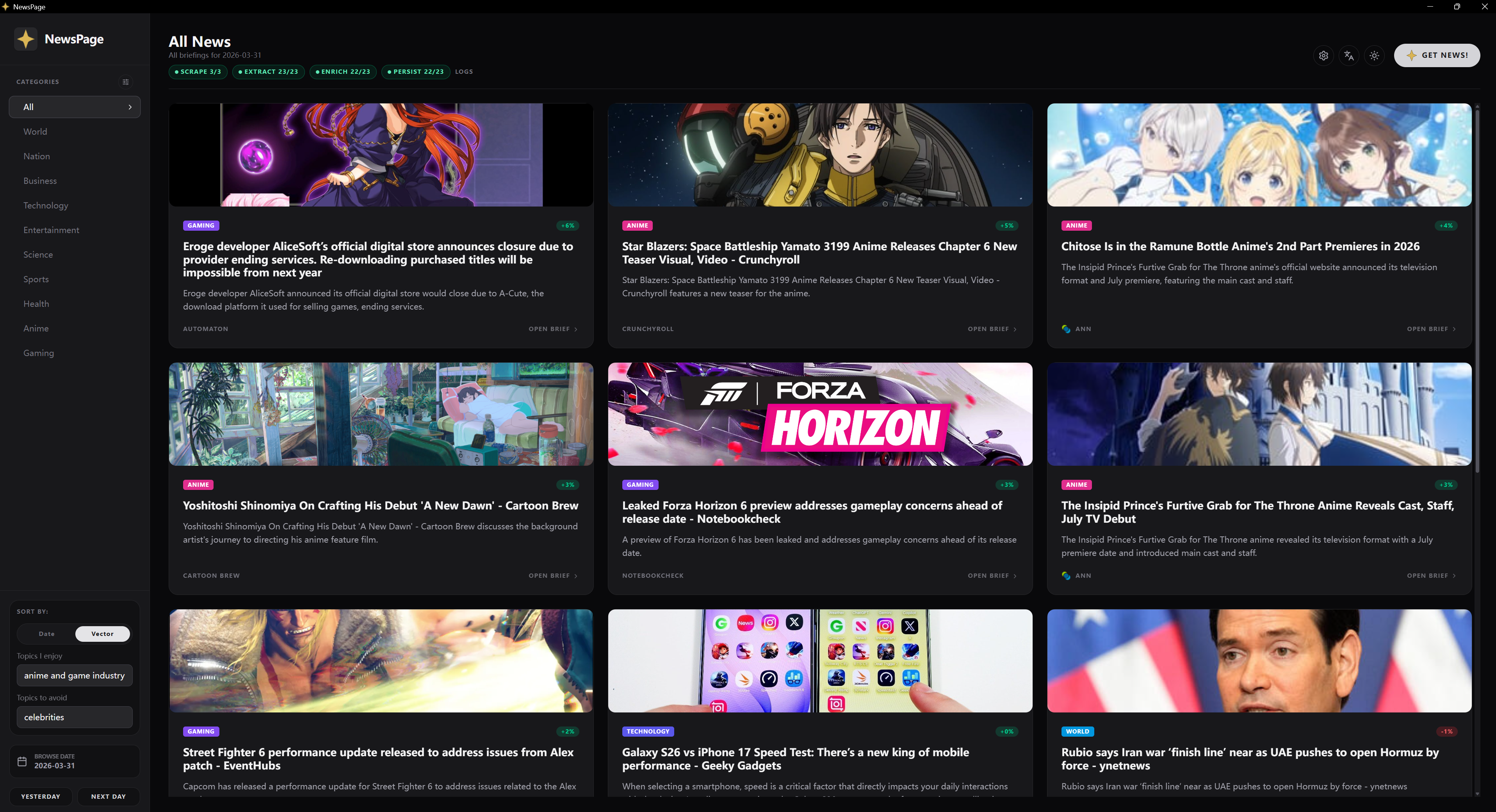Click the NOTEBOOKCHECK source label
The width and height of the screenshot is (1496, 812).
pyautogui.click(x=653, y=575)
